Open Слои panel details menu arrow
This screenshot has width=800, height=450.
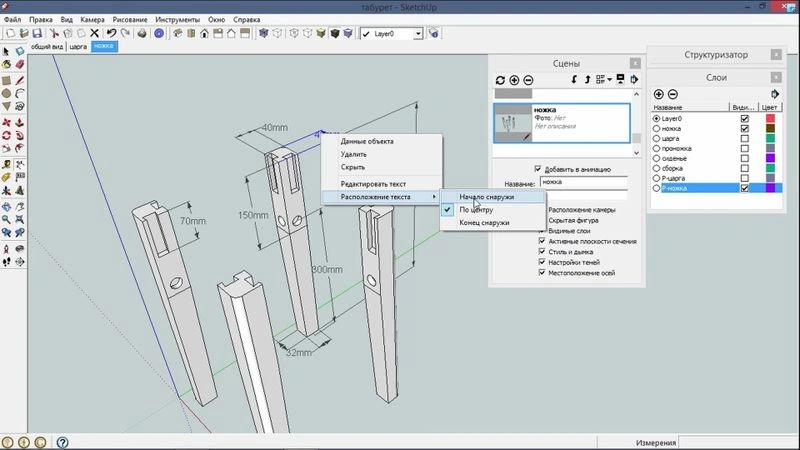click(775, 94)
